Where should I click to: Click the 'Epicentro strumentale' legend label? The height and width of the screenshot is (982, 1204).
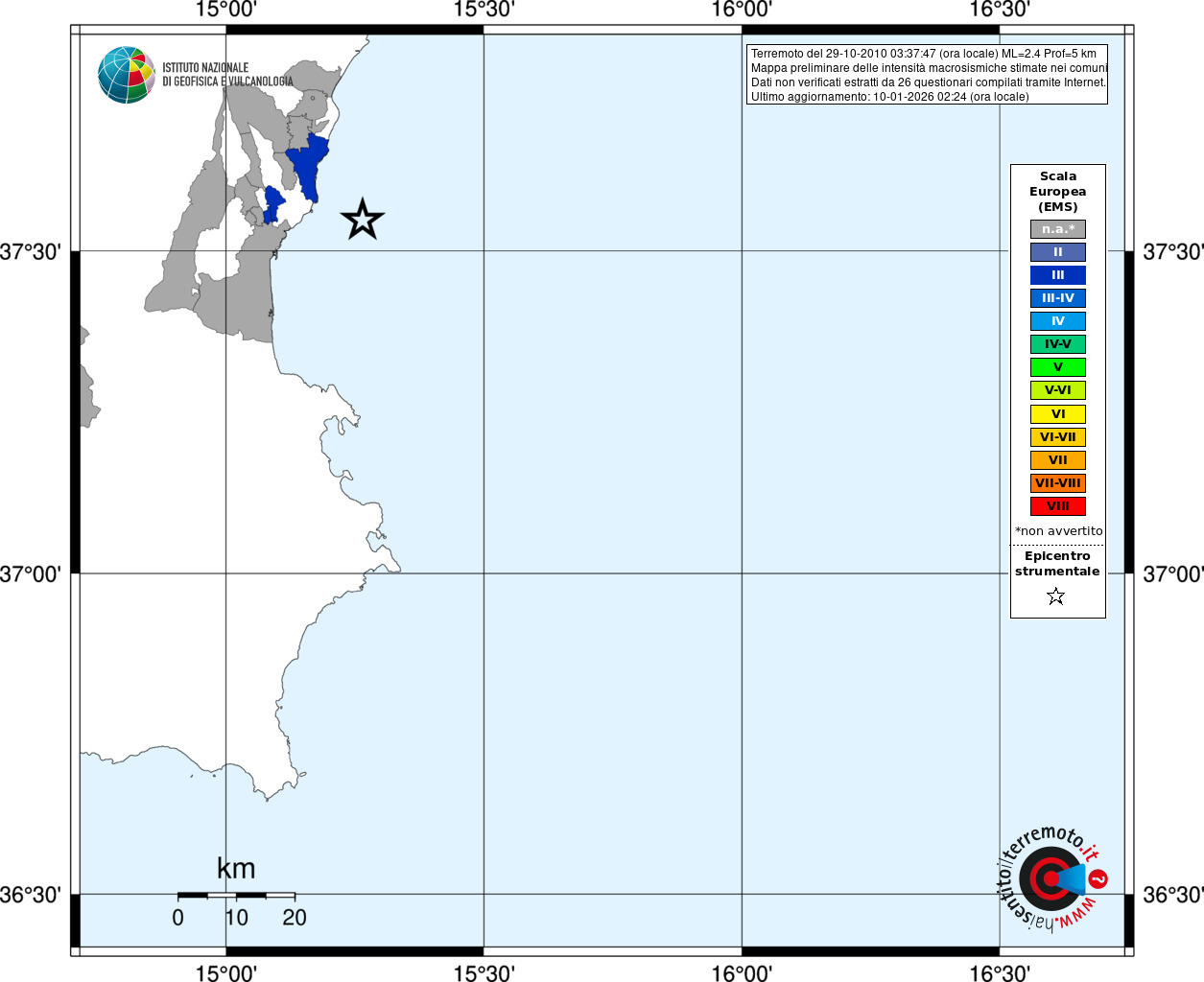click(x=1057, y=564)
